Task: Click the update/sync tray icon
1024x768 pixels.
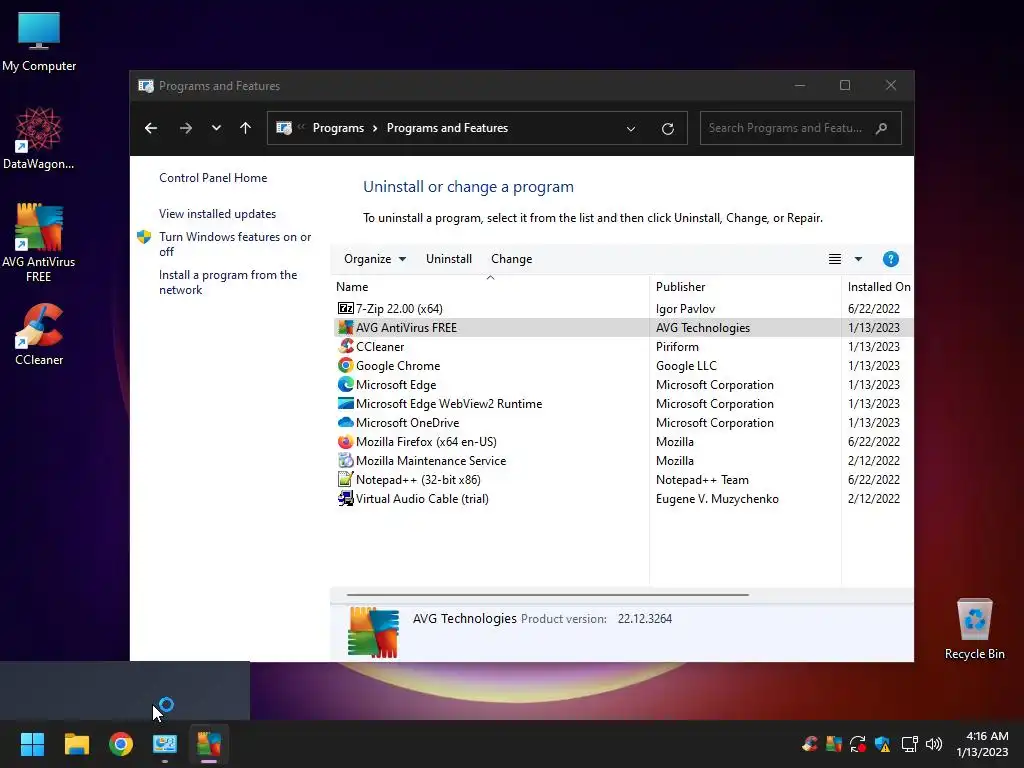Action: click(858, 744)
